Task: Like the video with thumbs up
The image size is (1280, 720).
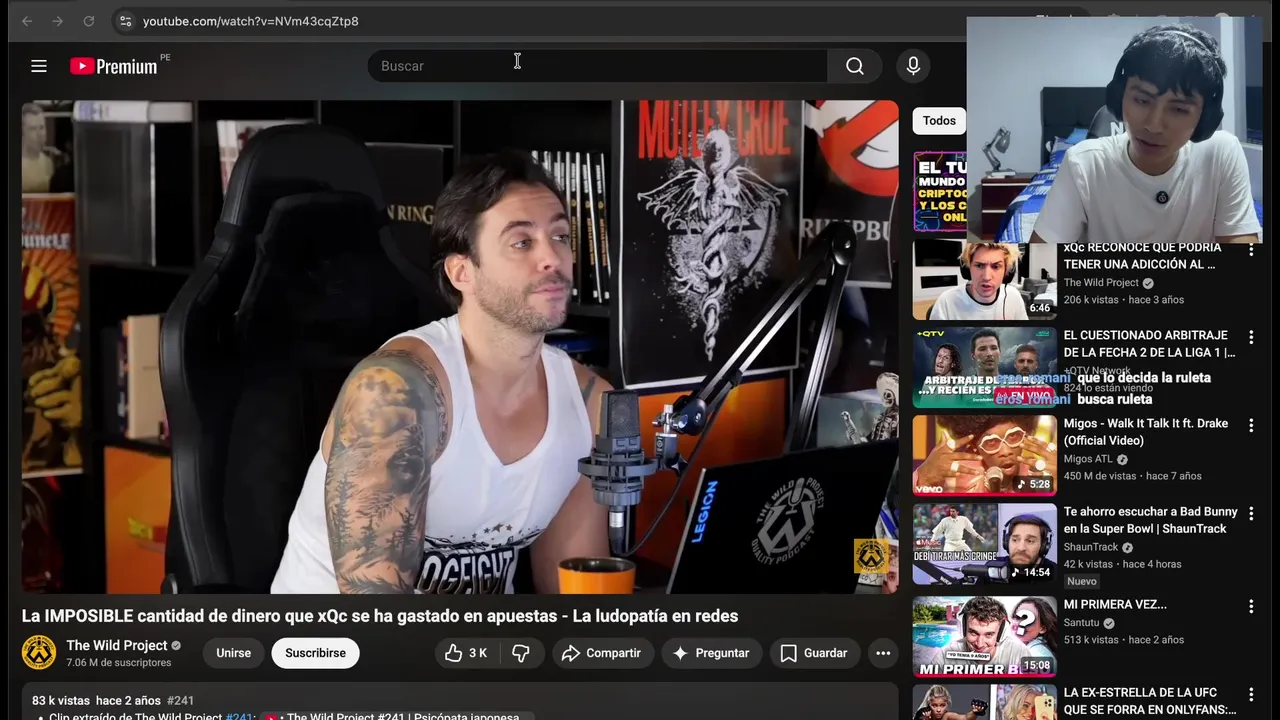Action: [x=465, y=653]
